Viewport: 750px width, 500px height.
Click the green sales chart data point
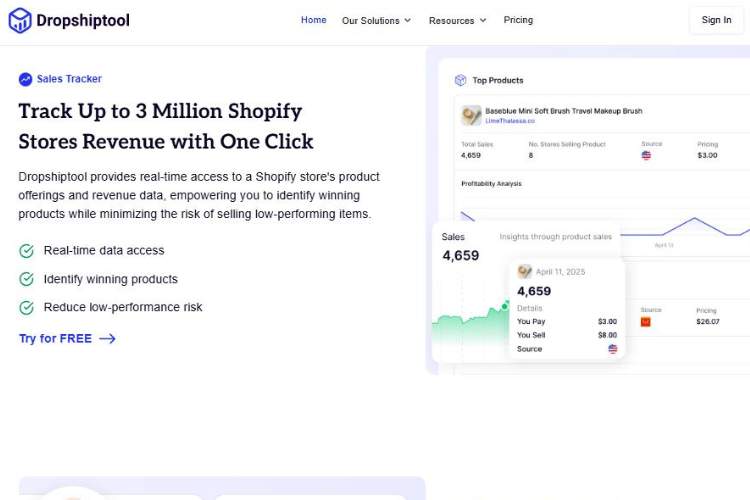(506, 303)
